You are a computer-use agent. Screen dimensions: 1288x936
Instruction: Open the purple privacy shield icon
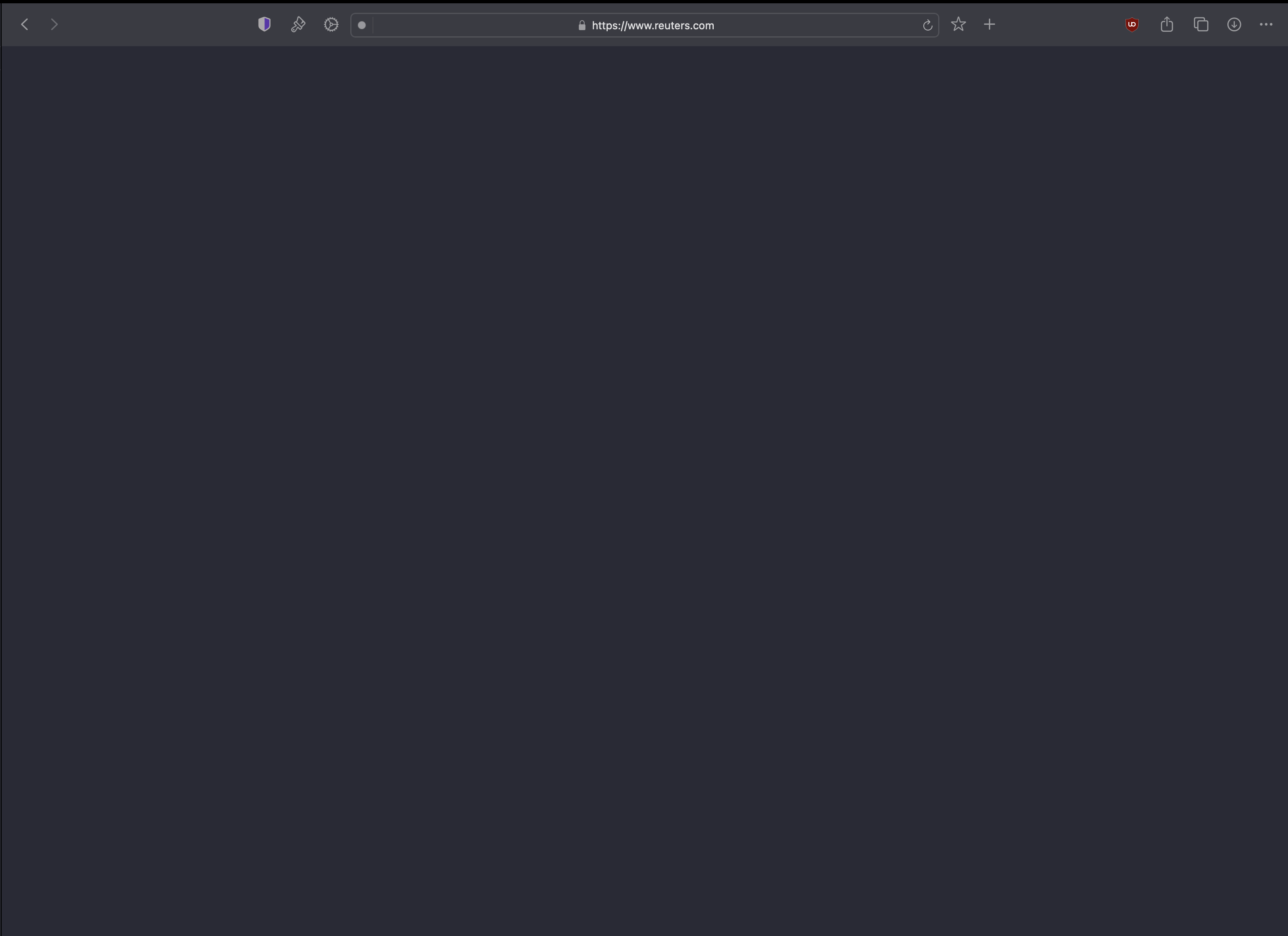point(264,24)
